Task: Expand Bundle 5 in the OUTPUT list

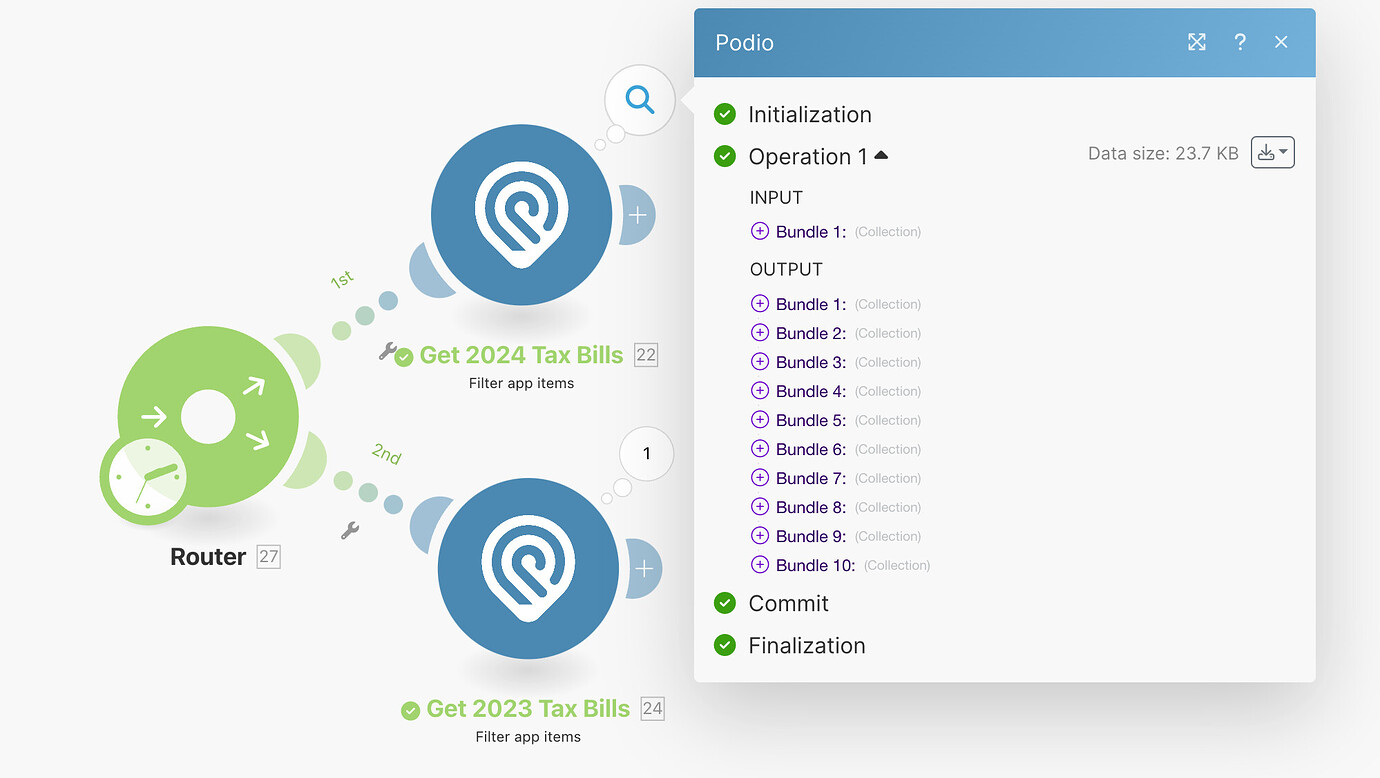Action: pyautogui.click(x=759, y=420)
